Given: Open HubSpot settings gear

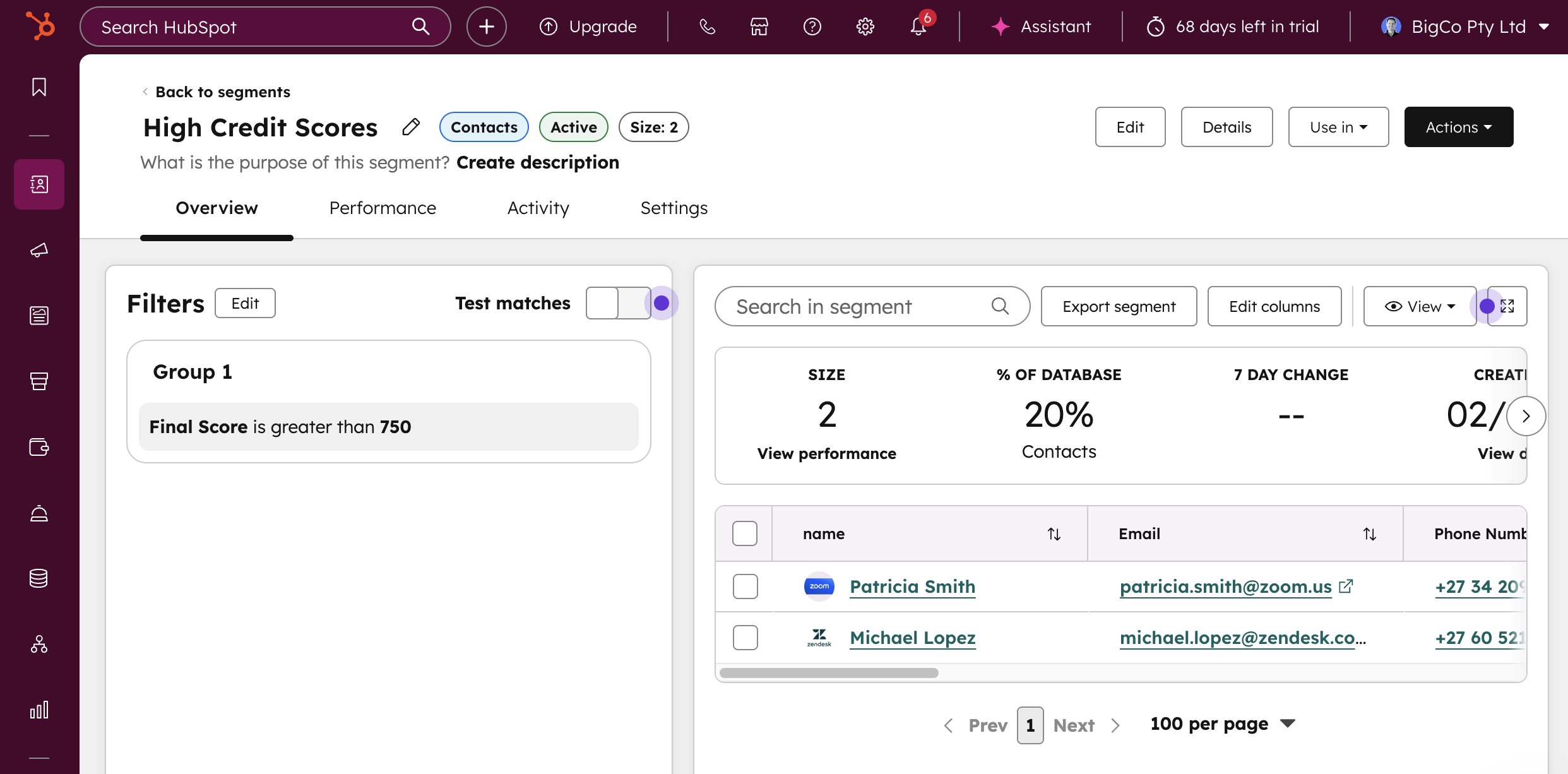Looking at the screenshot, I should pyautogui.click(x=865, y=27).
